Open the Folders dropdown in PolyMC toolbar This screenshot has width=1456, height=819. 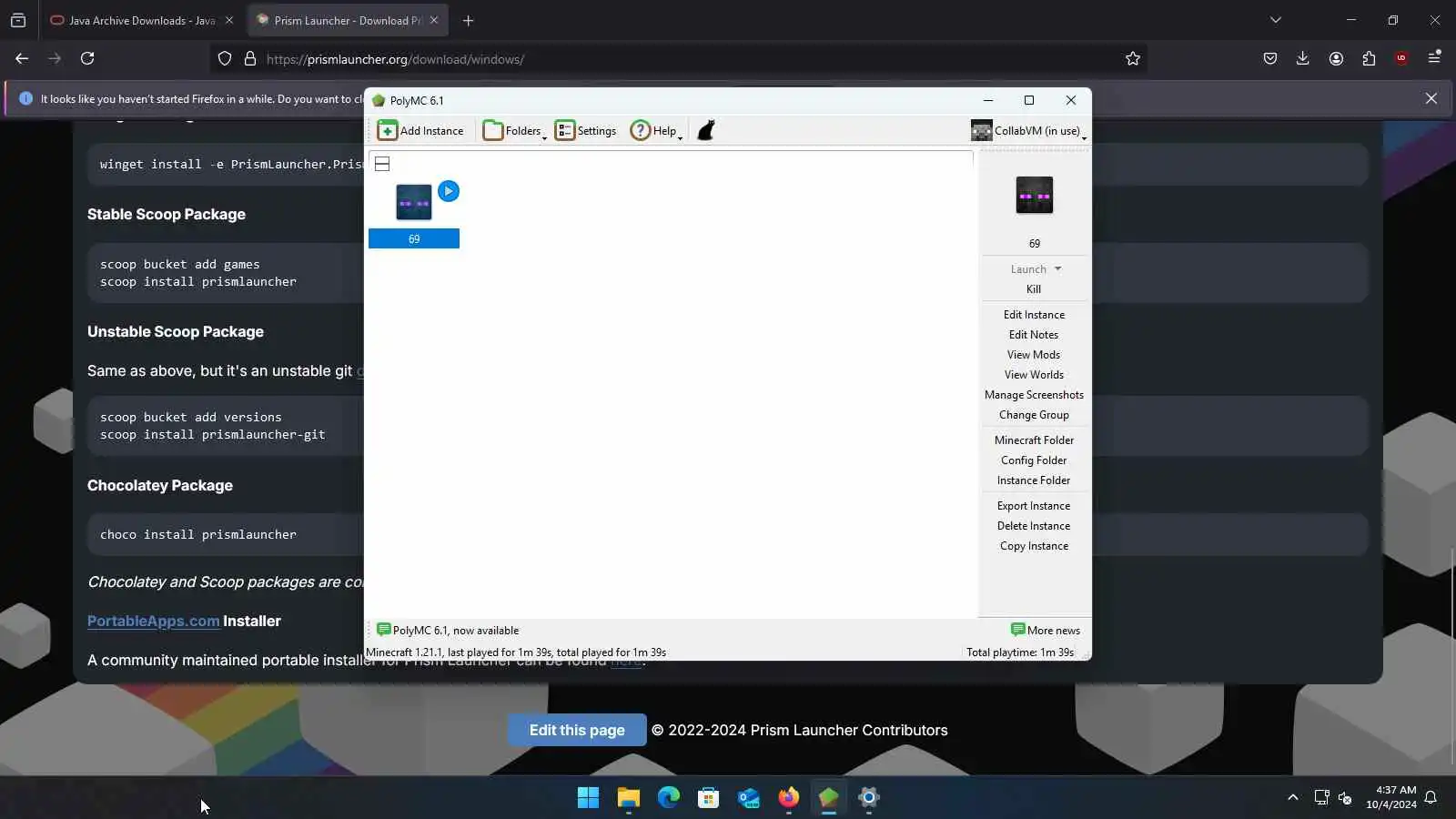click(x=515, y=131)
